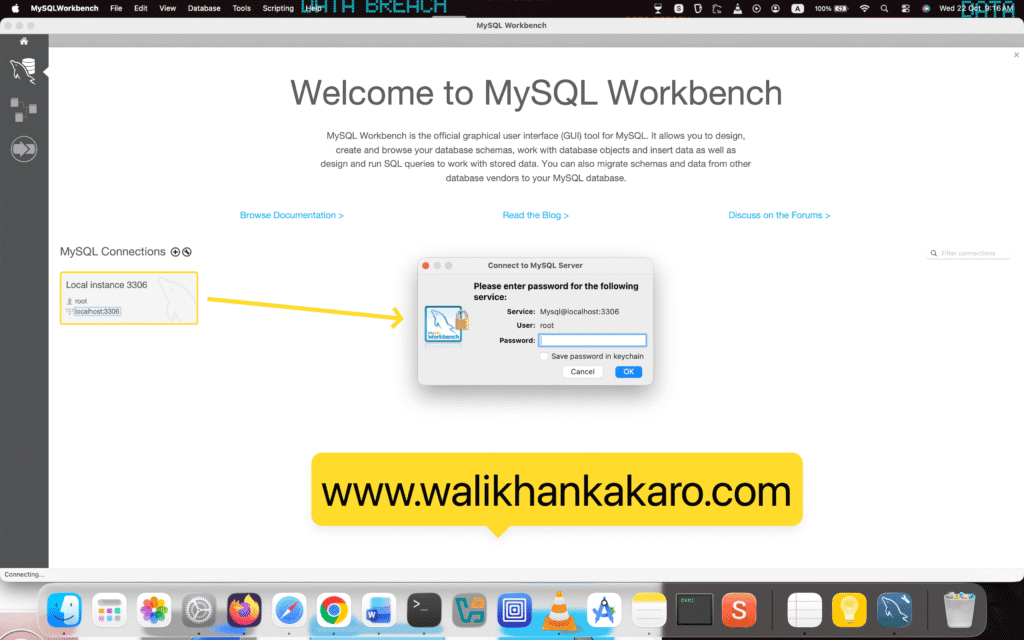Open Spotlight search from the menu bar
Image resolution: width=1024 pixels, height=640 pixels.
[x=884, y=8]
